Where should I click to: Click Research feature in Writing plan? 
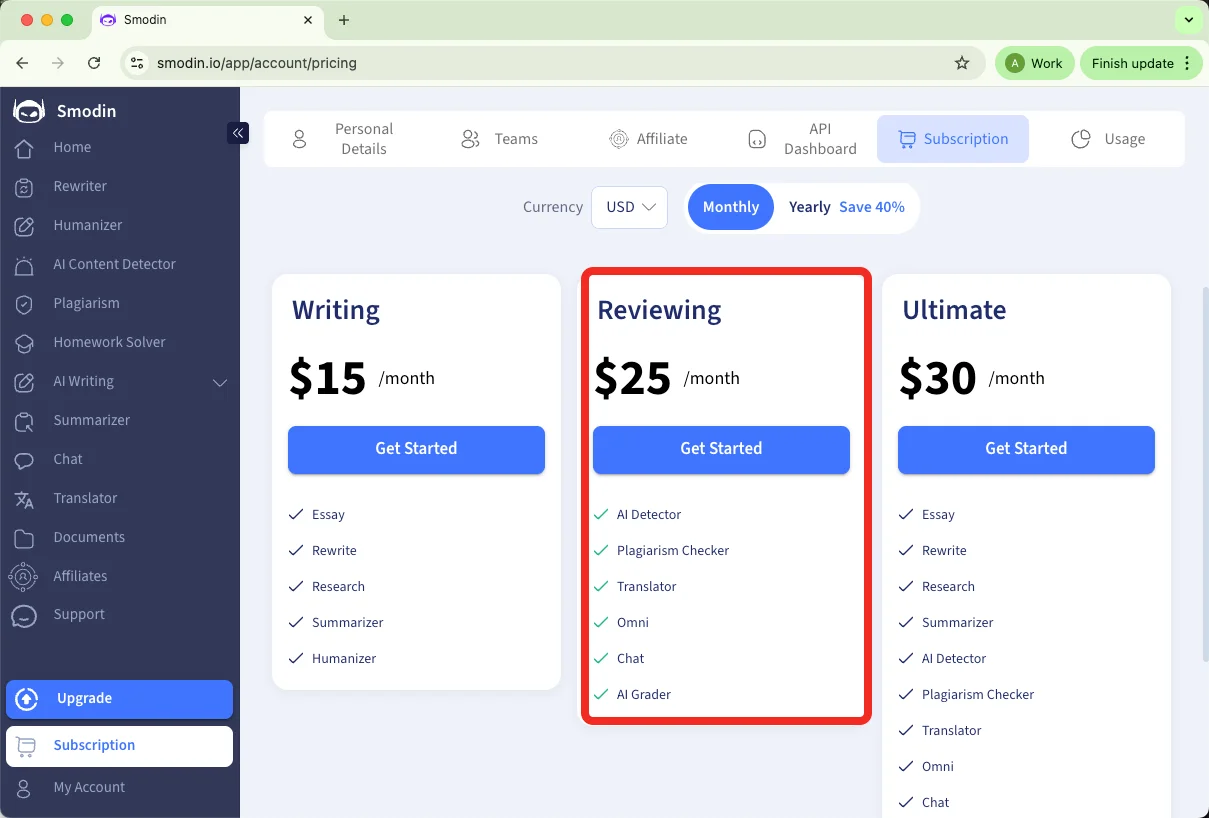338,587
